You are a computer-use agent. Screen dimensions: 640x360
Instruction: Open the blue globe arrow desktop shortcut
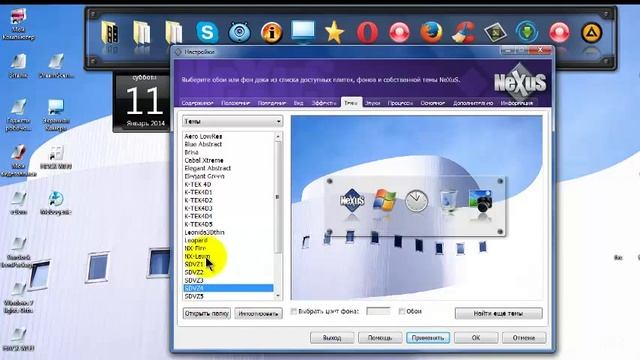coord(56,203)
